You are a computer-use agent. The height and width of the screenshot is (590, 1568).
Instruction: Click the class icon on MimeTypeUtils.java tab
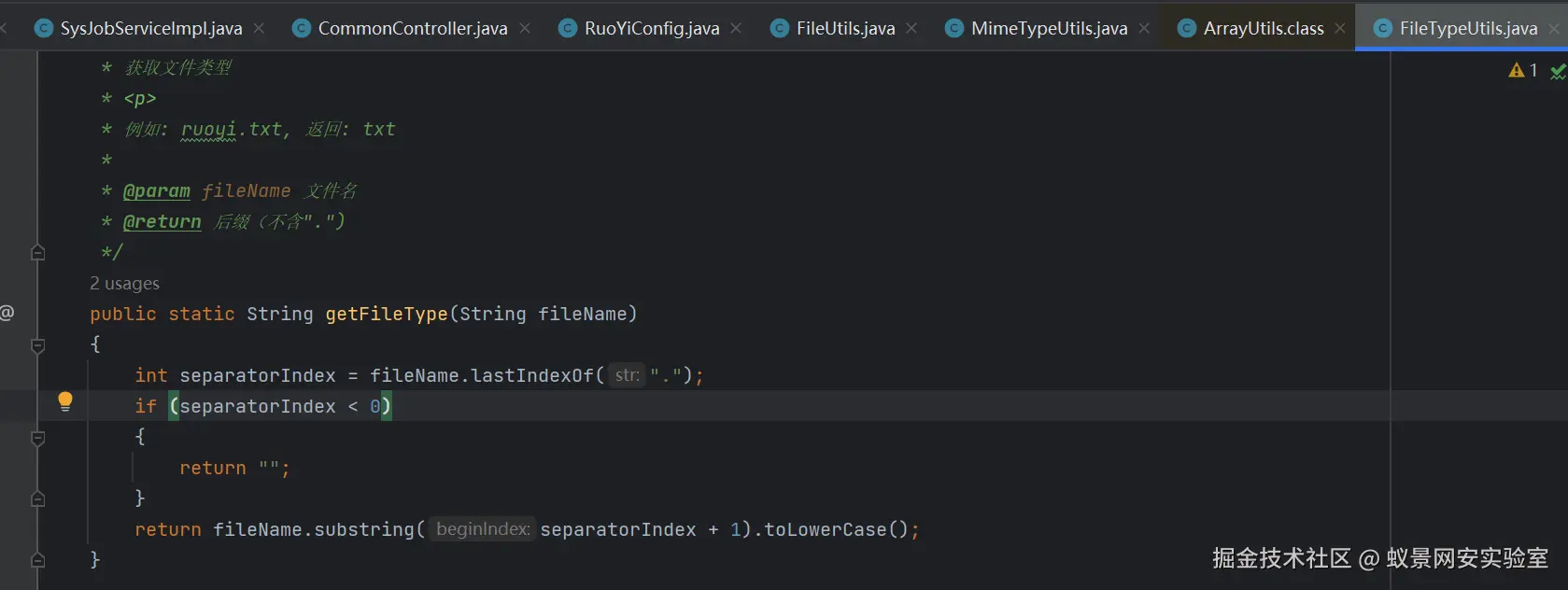[954, 29]
